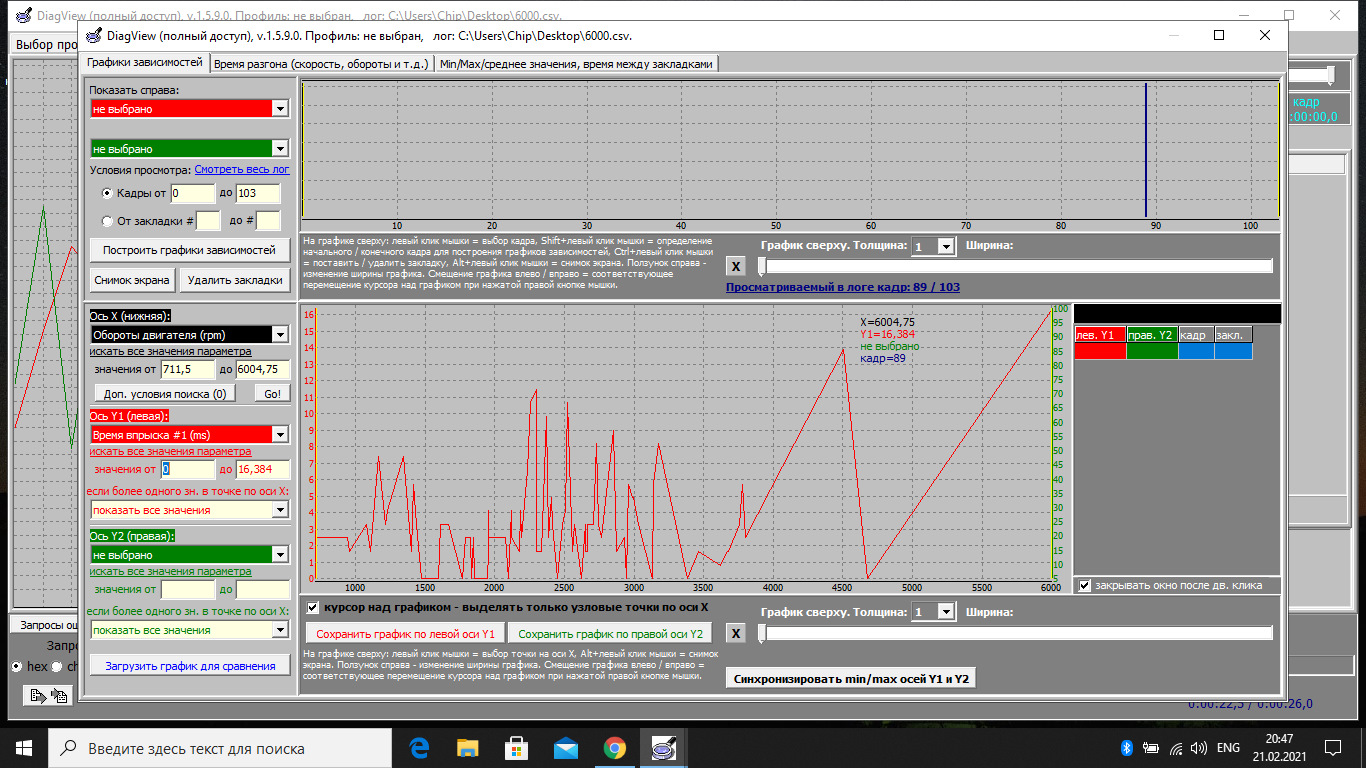Image resolution: width=1366 pixels, height=768 pixels.
Task: Click 'Построить графики зависимостей' button
Action: coord(189,250)
